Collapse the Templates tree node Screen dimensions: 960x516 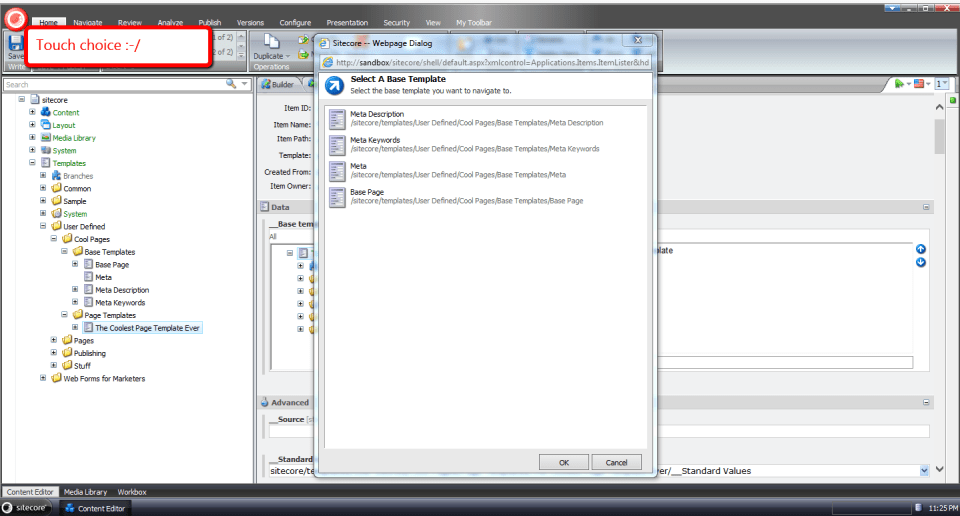pyautogui.click(x=32, y=163)
